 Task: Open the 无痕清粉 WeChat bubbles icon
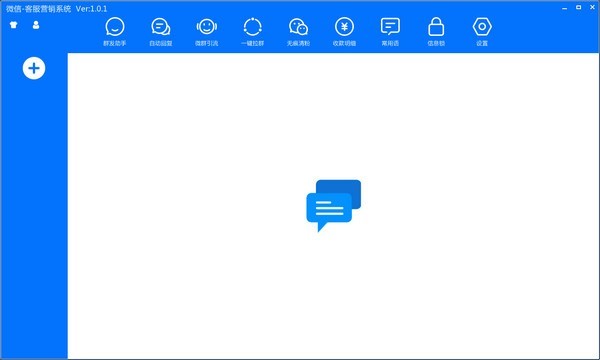(298, 27)
